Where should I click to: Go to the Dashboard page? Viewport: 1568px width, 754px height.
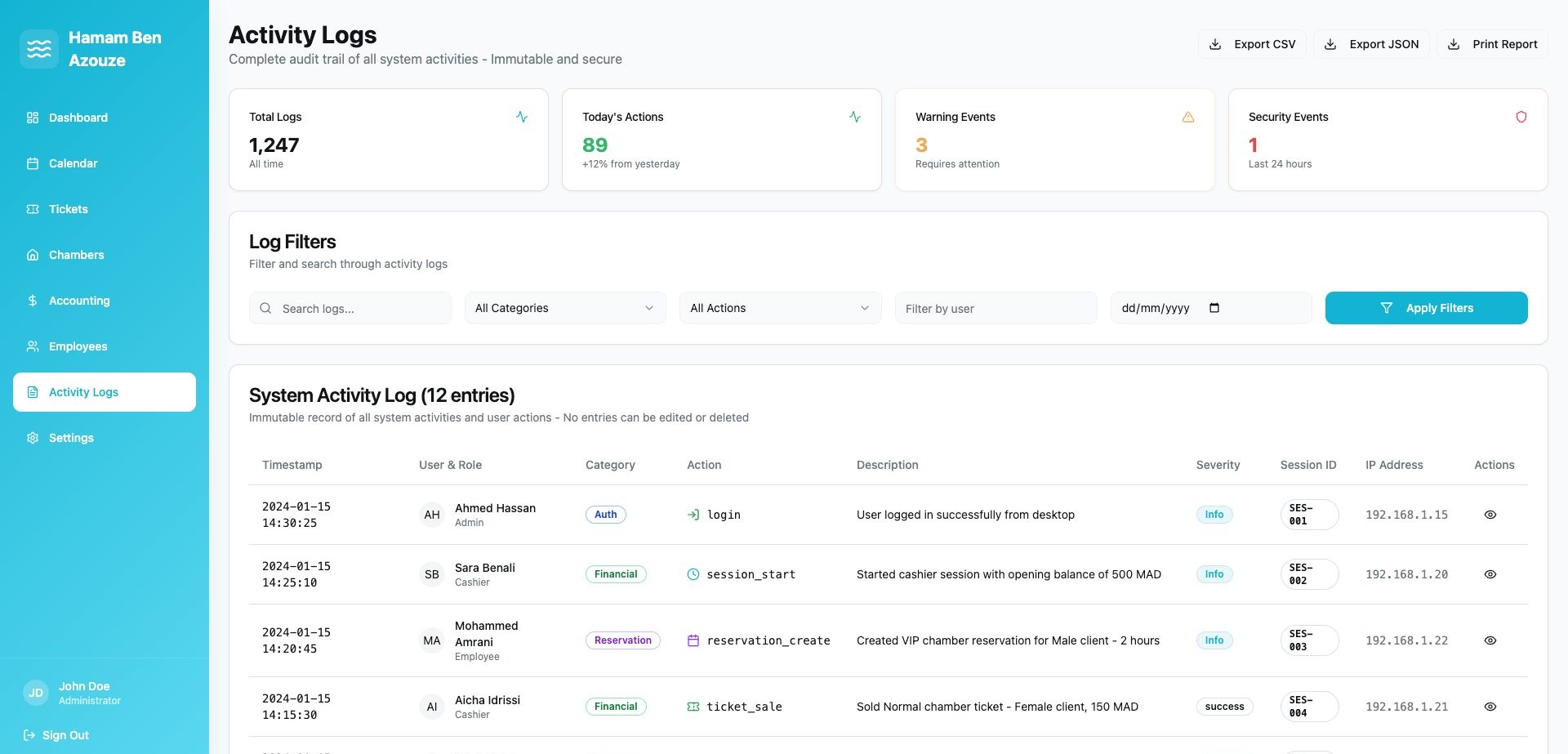(105, 118)
